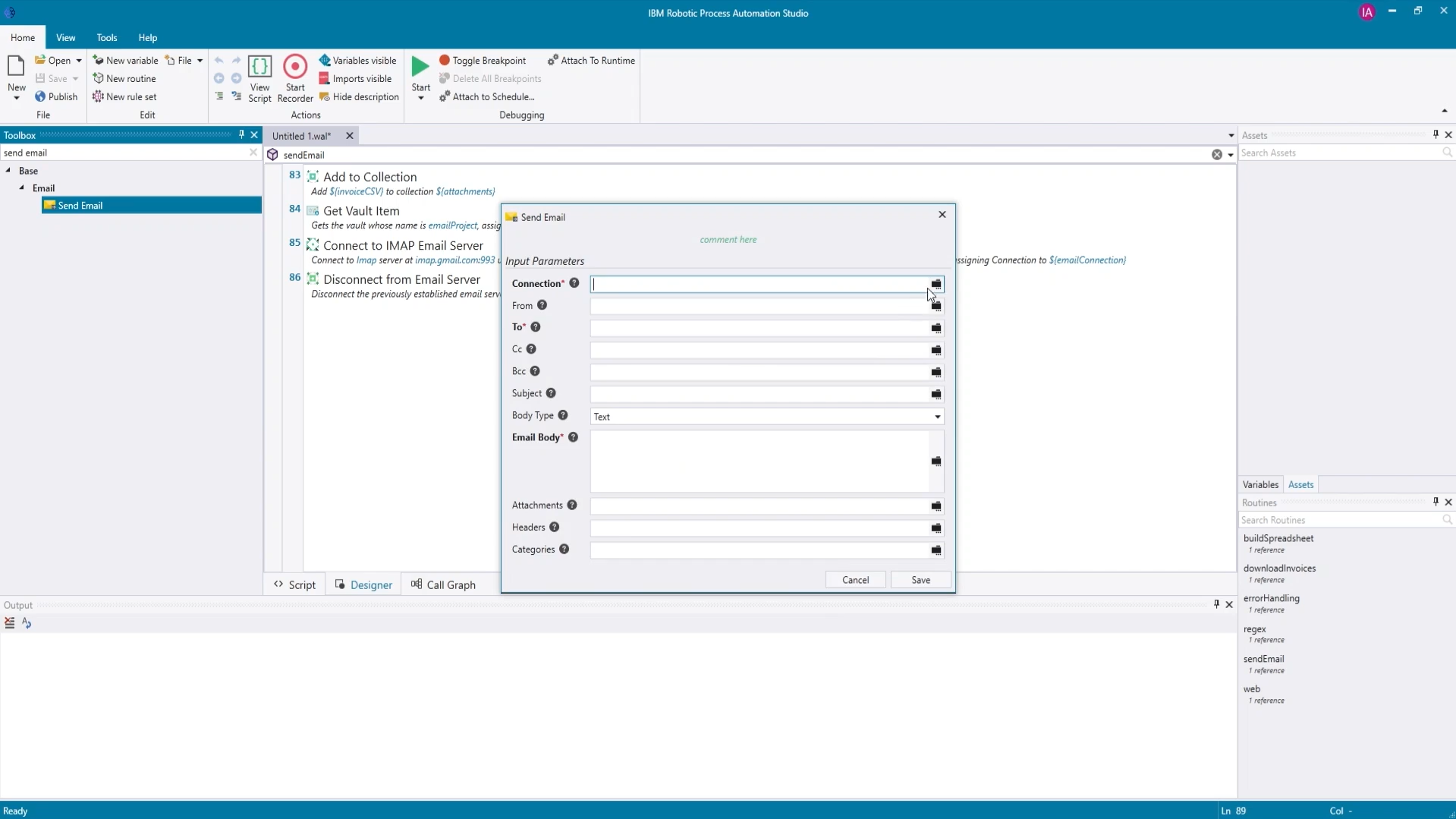Open the help tooltip beside Connection
Screen dimensions: 1456x819
[574, 283]
